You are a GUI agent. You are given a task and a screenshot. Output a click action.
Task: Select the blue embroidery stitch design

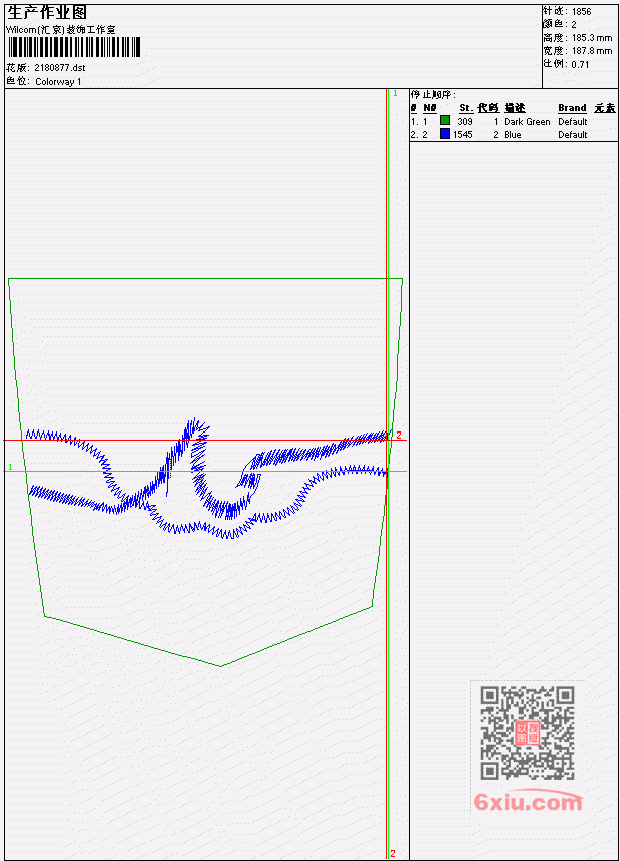click(209, 478)
